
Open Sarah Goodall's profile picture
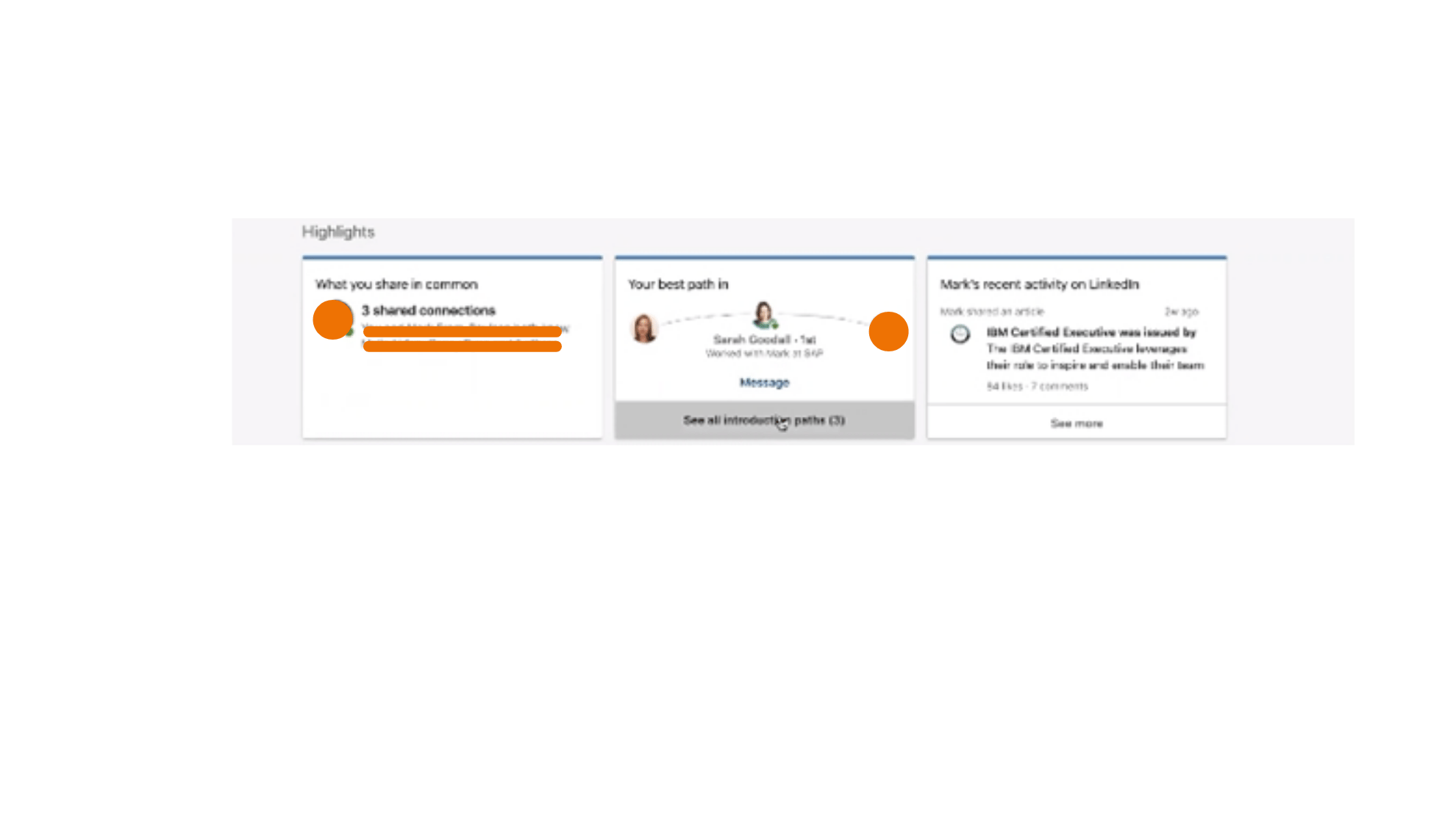point(764,315)
